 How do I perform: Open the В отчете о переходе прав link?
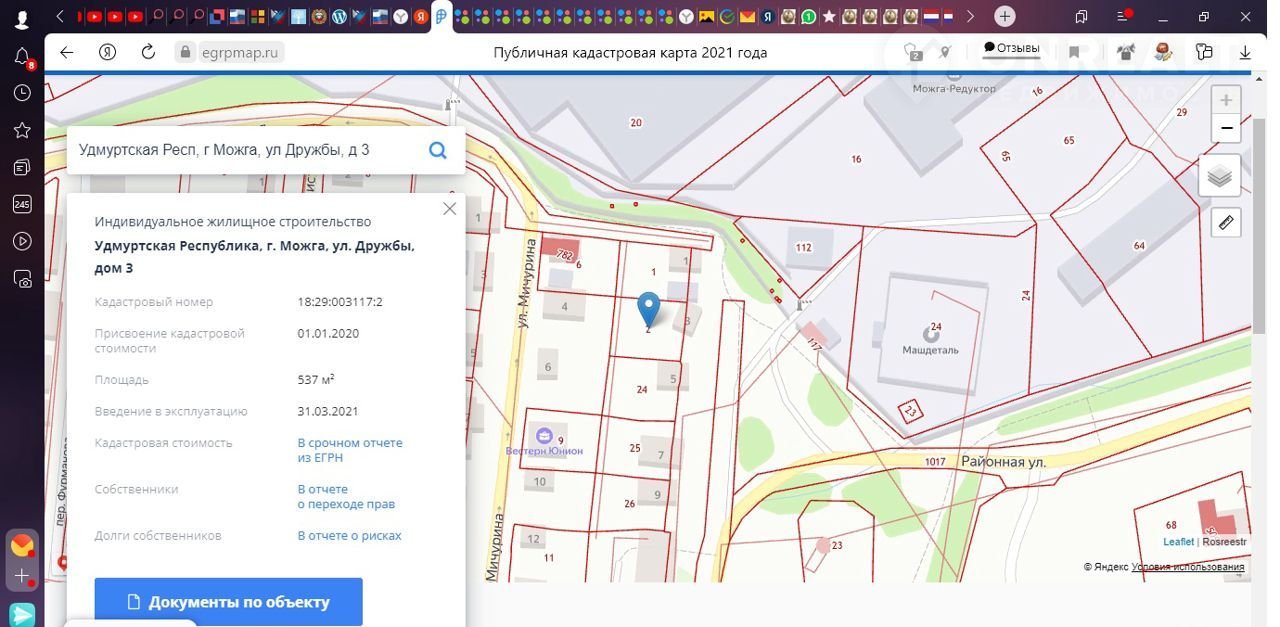pyautogui.click(x=346, y=497)
